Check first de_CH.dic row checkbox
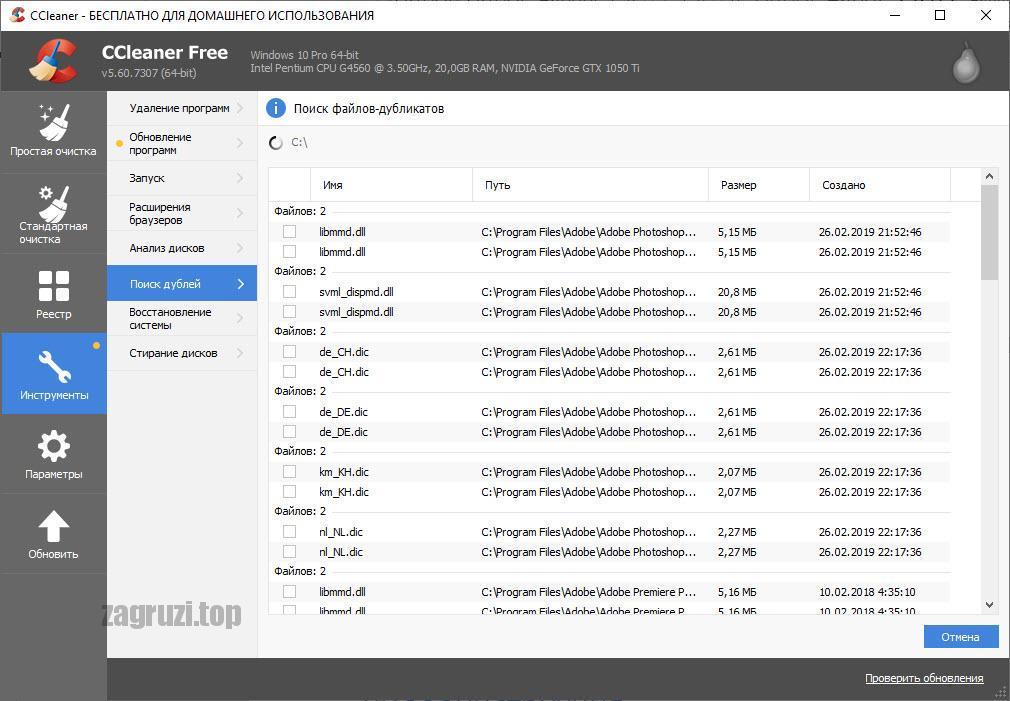Viewport: 1010px width, 701px height. (289, 352)
